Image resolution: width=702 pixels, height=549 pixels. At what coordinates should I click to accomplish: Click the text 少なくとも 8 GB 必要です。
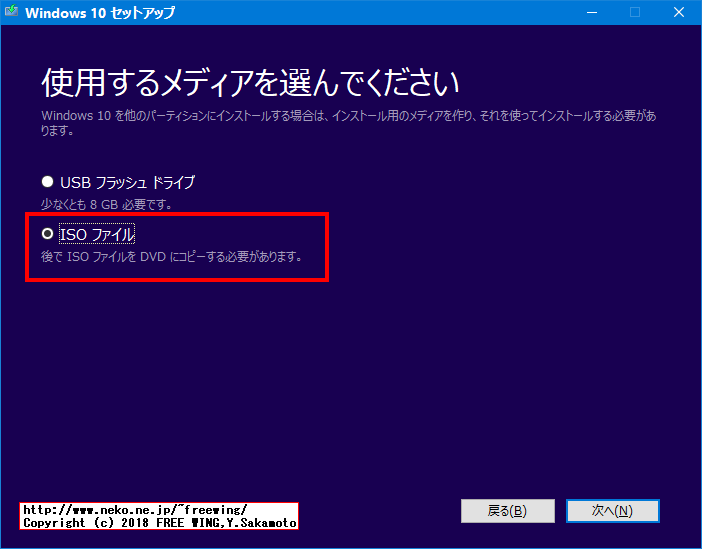tap(107, 205)
